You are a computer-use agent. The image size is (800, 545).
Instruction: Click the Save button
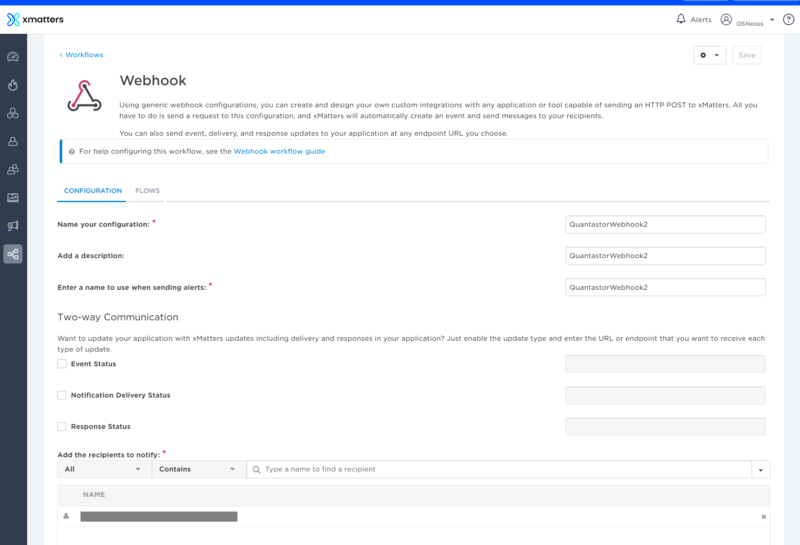click(x=747, y=55)
